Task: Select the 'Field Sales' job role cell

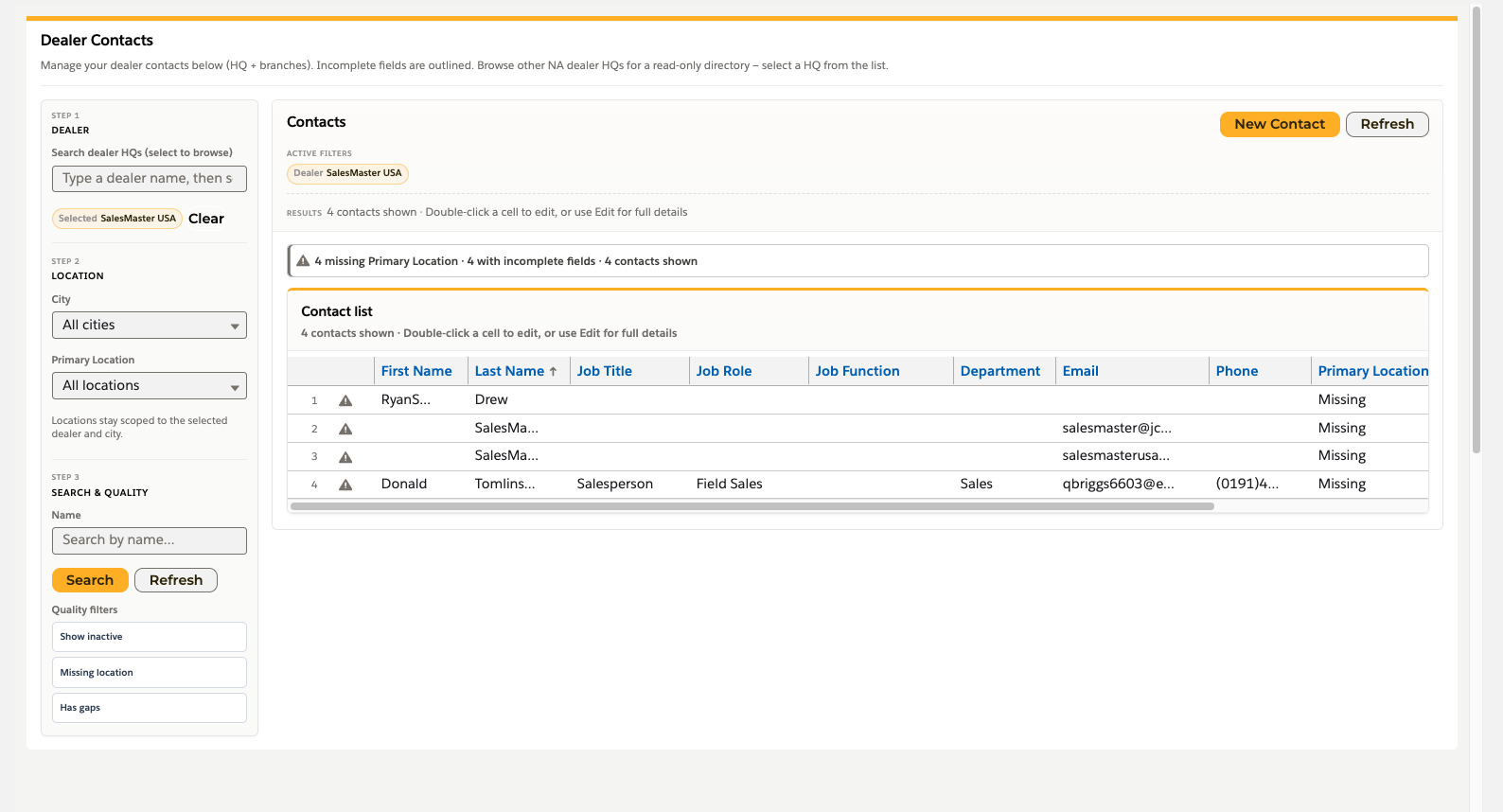Action: click(749, 485)
